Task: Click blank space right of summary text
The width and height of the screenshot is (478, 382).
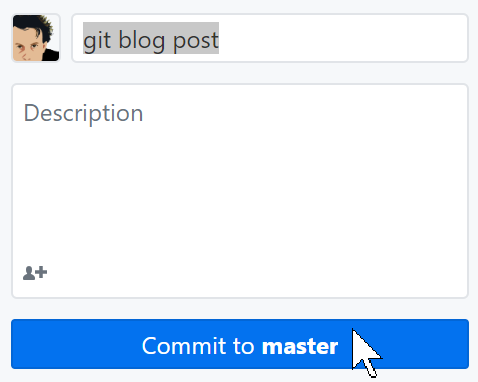Action: (x=343, y=38)
